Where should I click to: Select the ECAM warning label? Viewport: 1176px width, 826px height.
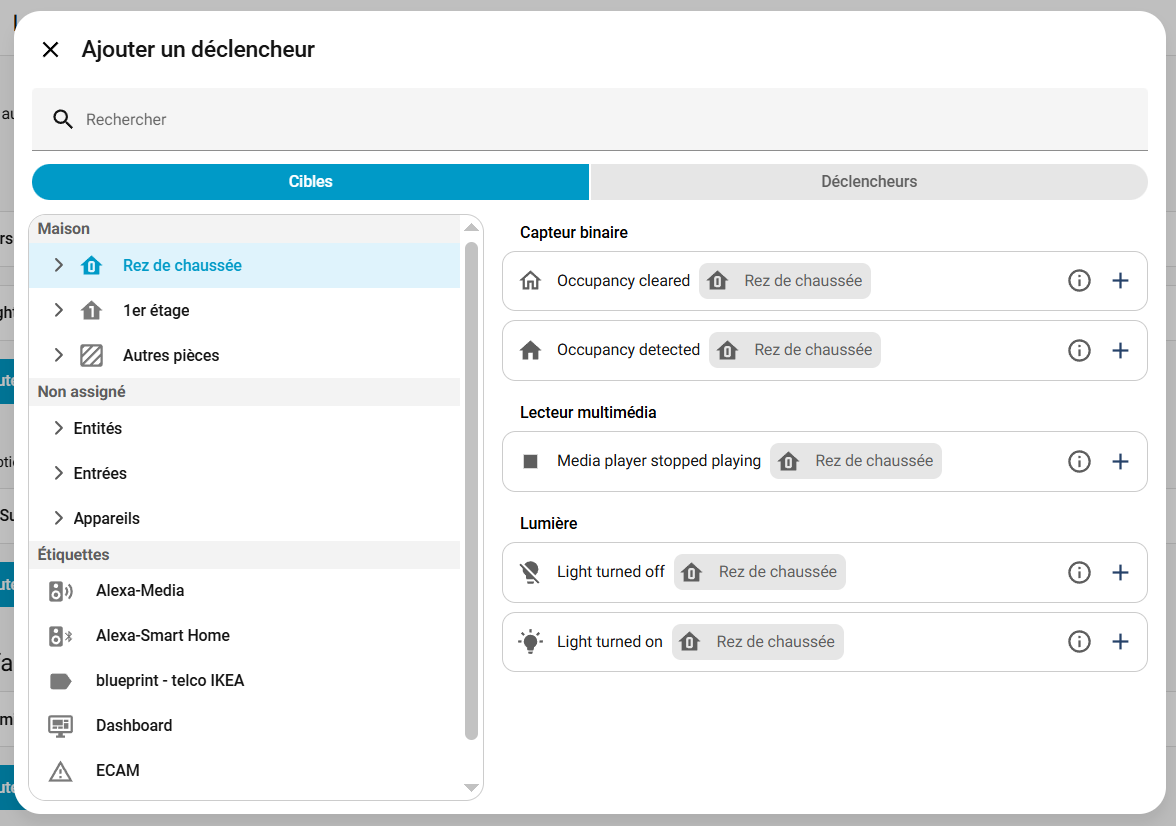pyautogui.click(x=118, y=771)
